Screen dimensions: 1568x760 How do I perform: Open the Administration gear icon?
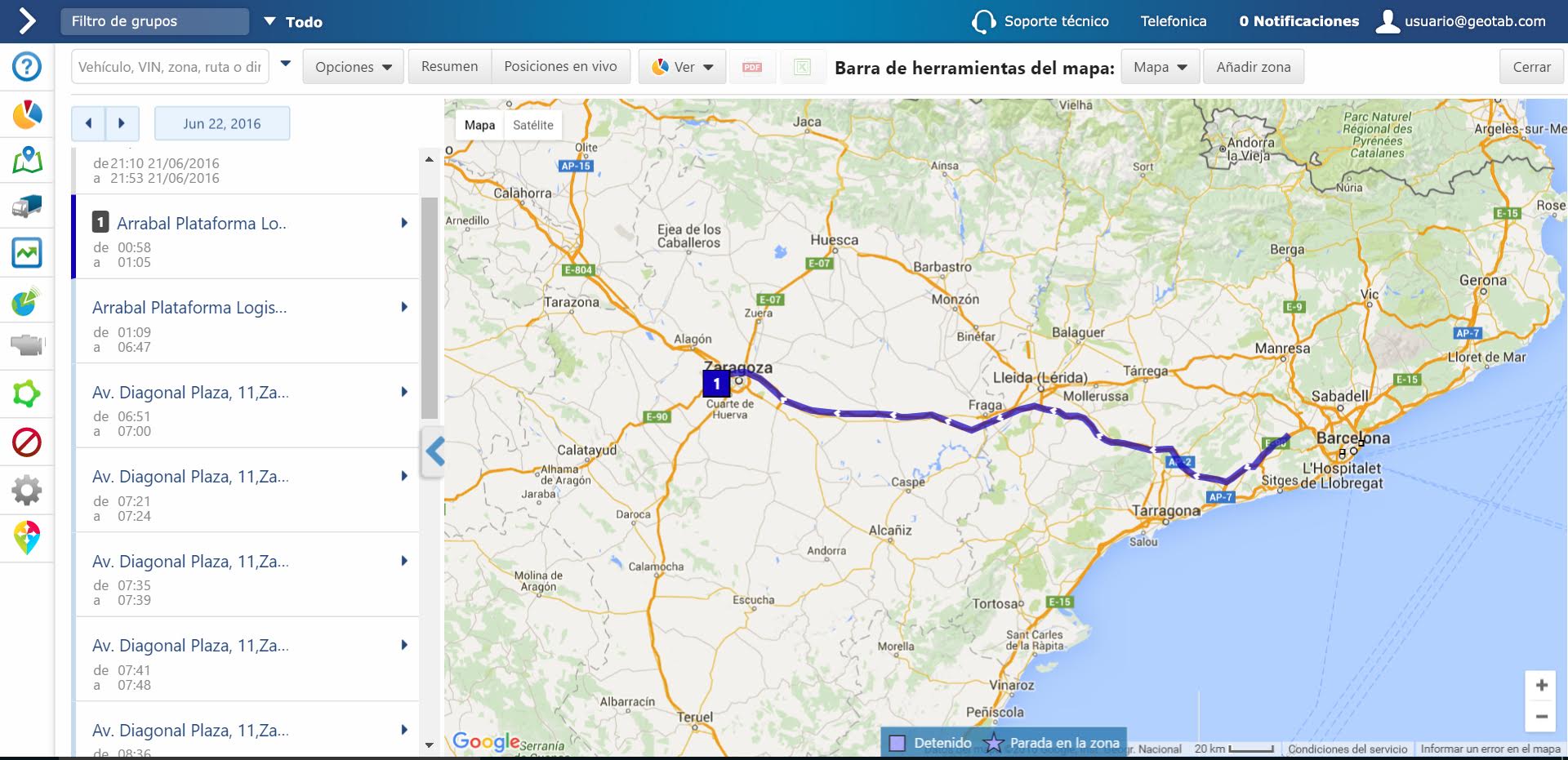pyautogui.click(x=27, y=491)
